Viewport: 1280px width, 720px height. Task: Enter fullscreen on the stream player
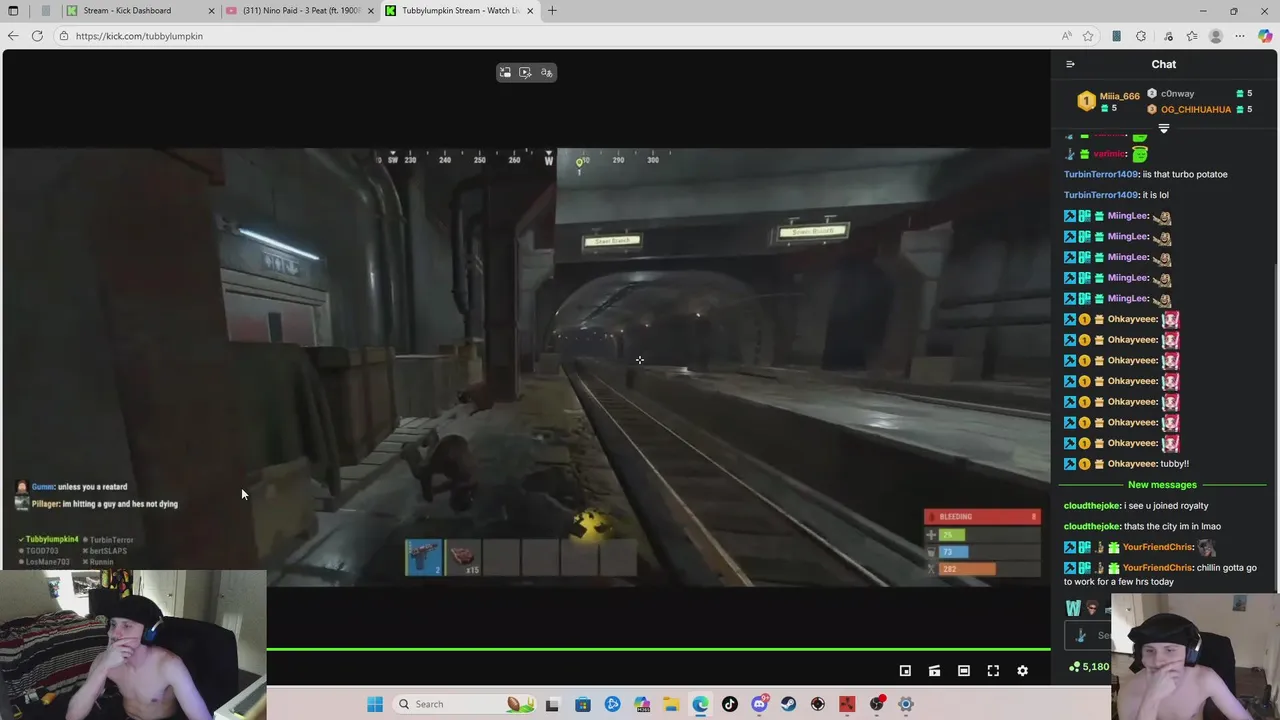[993, 671]
